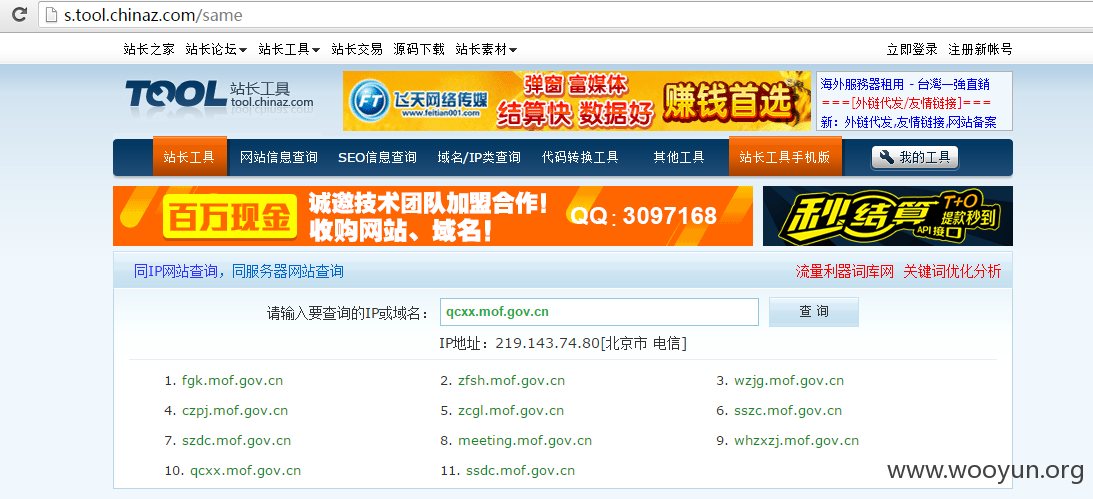Open 海外服務器租用 text ad link
The image size is (1093, 499).
[905, 85]
